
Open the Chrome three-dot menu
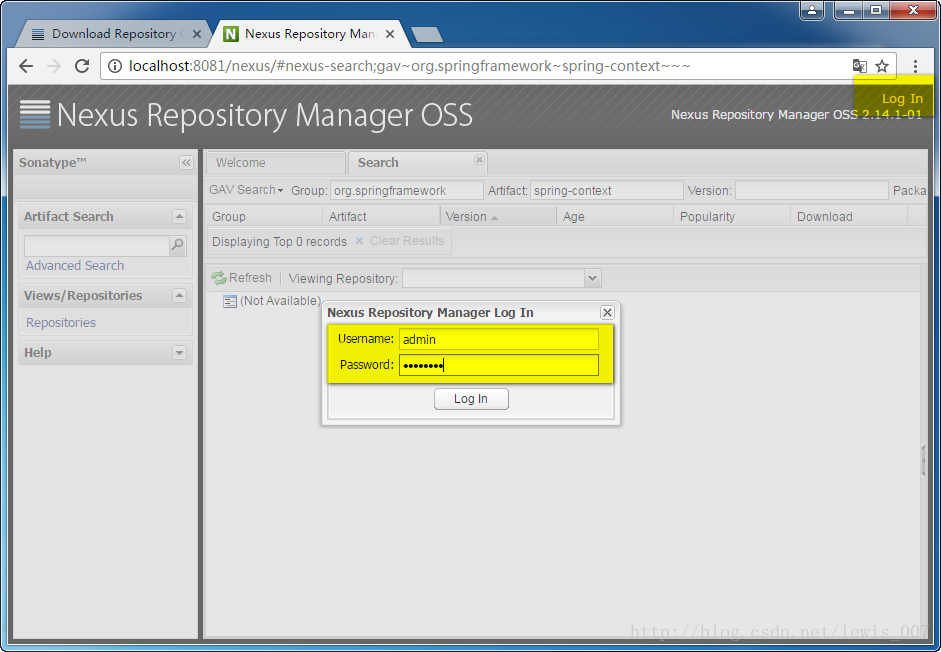[x=915, y=66]
